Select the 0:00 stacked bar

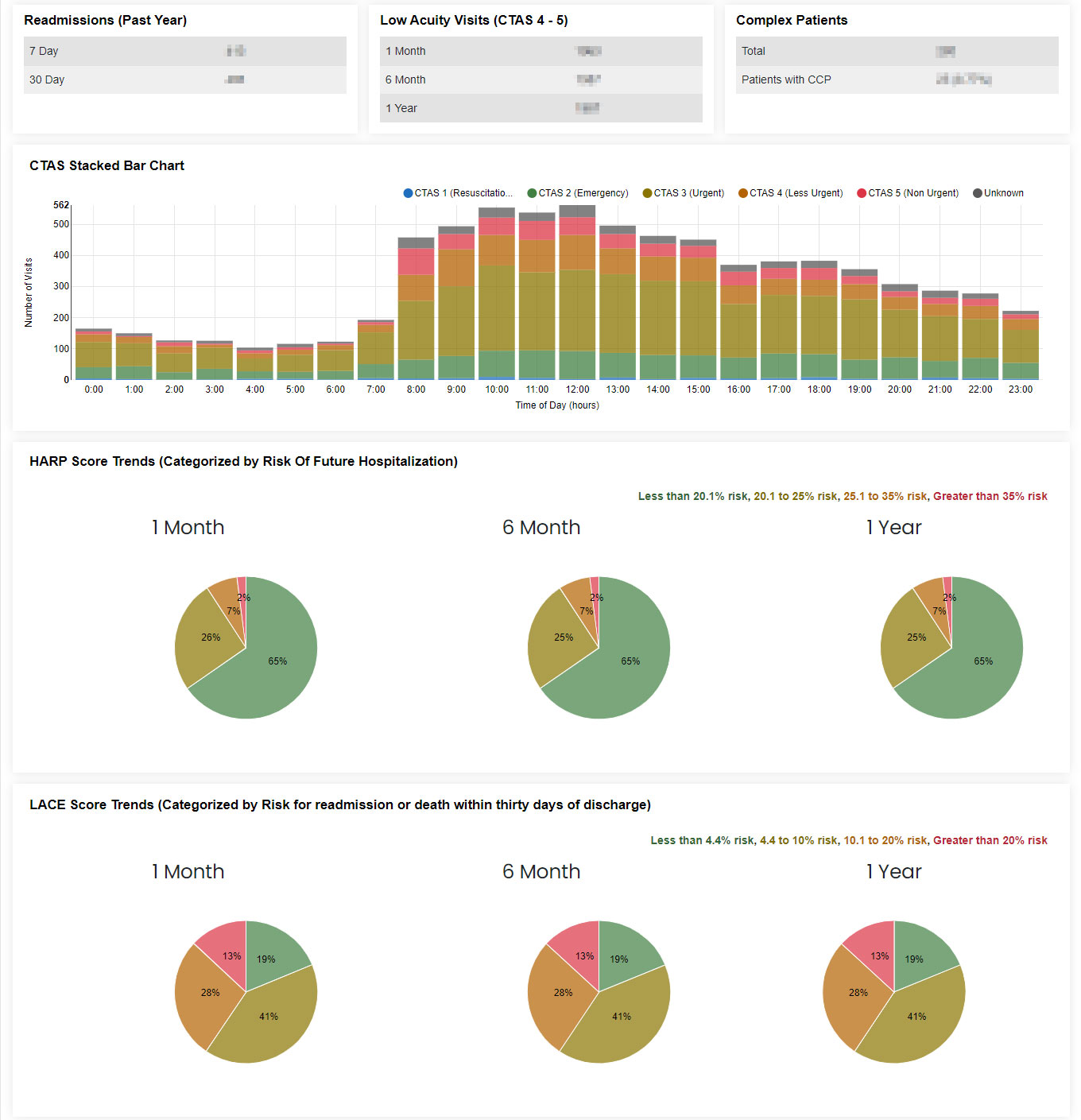tap(94, 355)
